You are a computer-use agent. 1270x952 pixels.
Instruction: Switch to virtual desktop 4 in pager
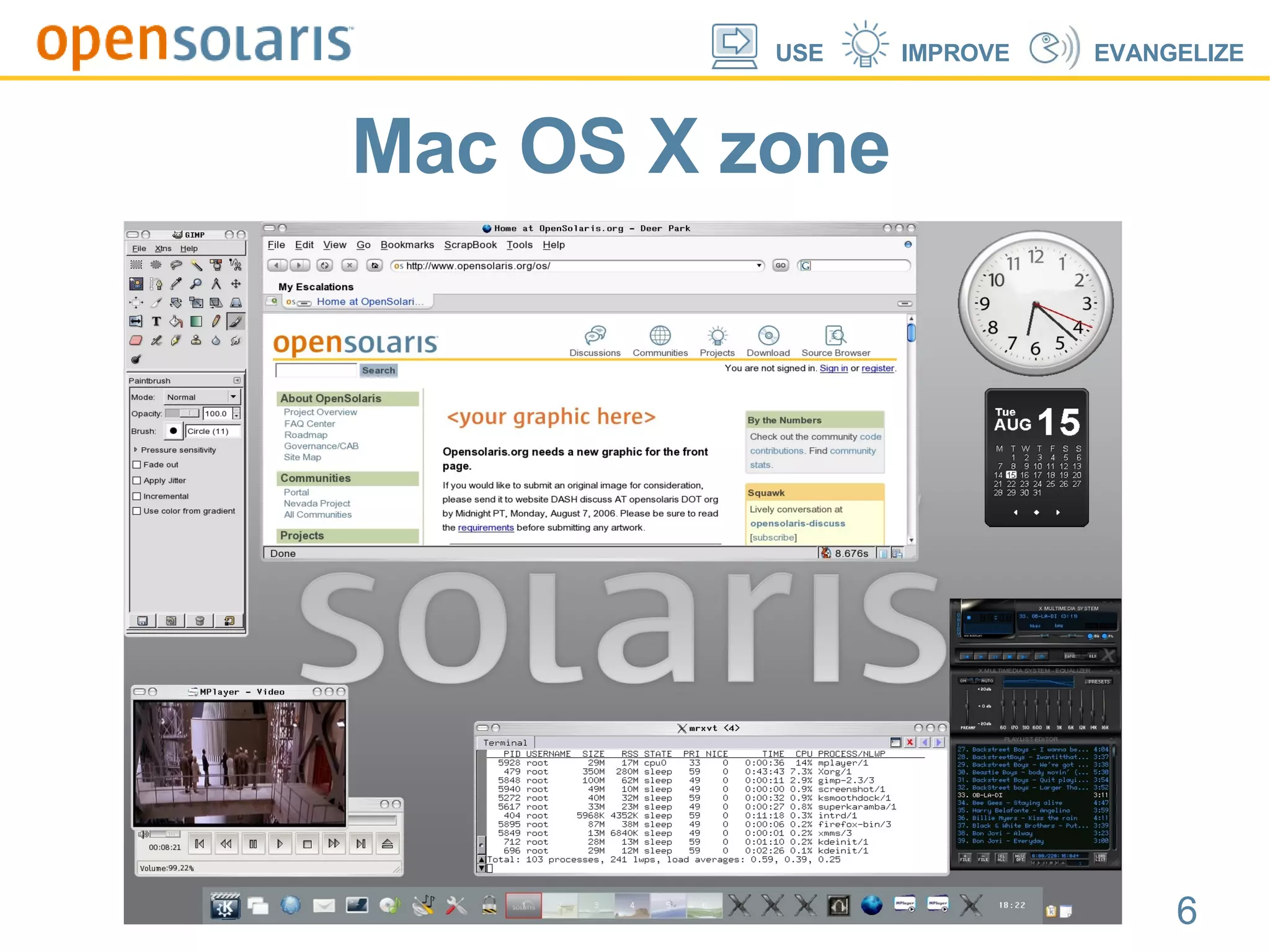click(x=632, y=905)
